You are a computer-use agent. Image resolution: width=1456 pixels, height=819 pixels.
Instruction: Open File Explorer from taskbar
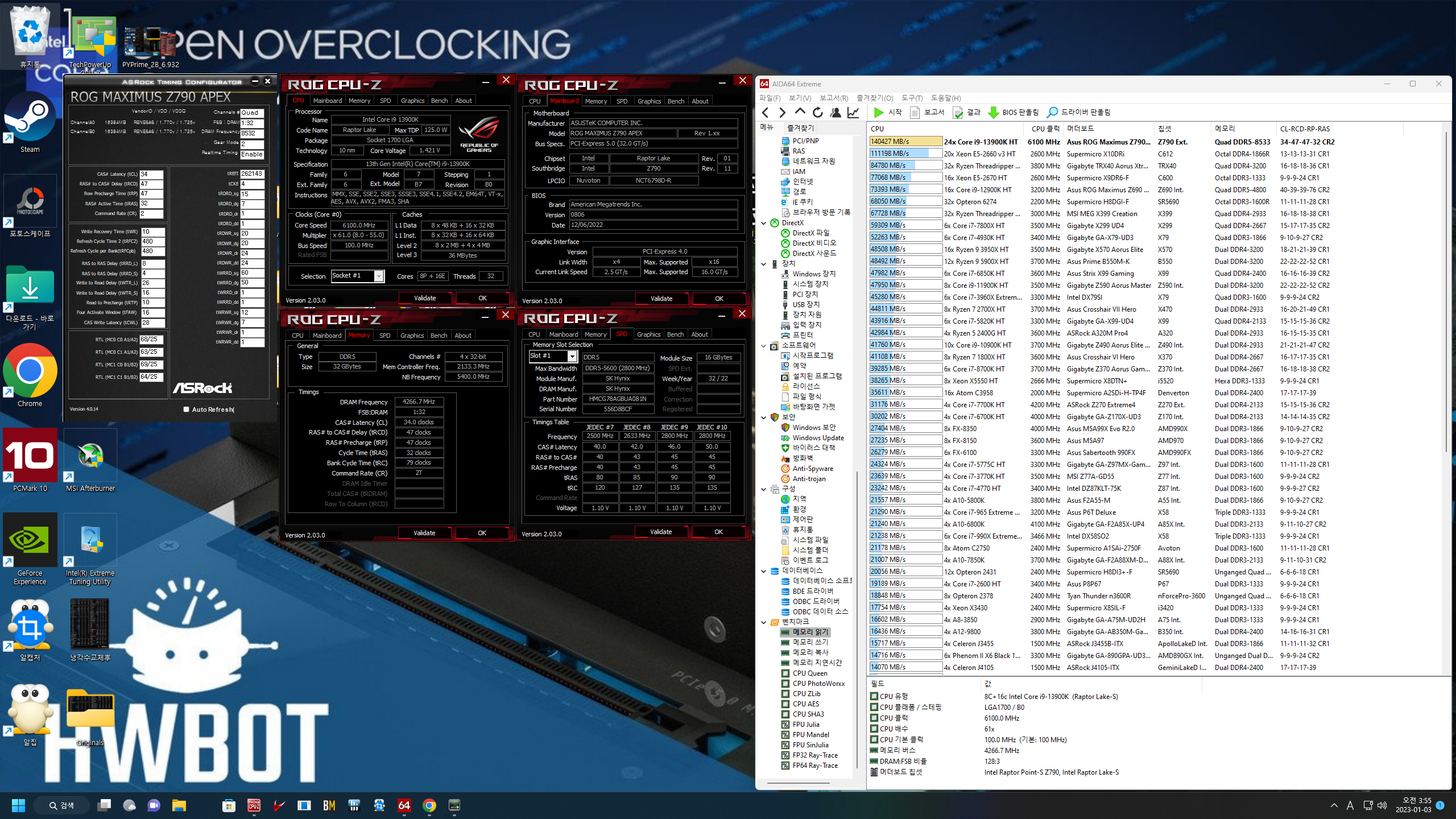(179, 805)
